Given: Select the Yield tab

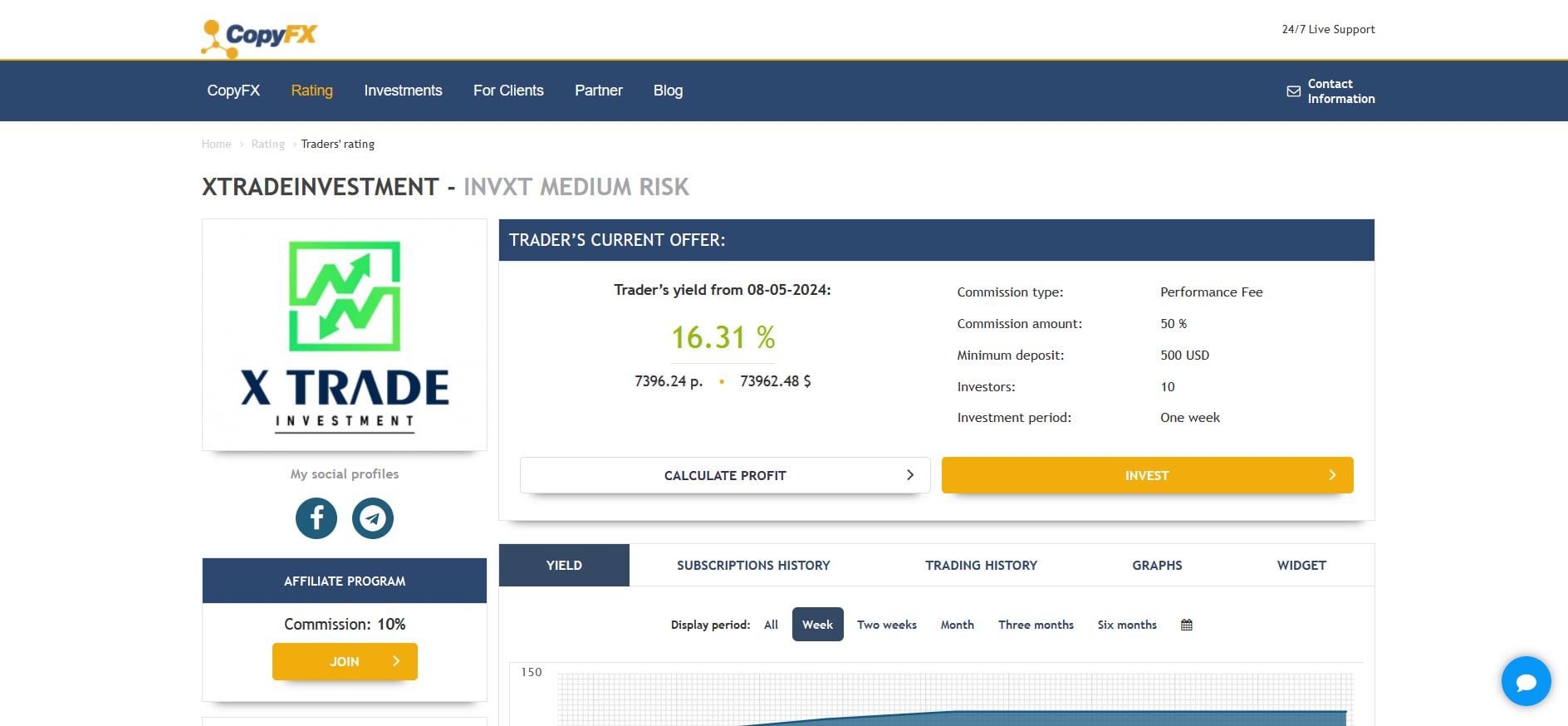Looking at the screenshot, I should point(564,565).
